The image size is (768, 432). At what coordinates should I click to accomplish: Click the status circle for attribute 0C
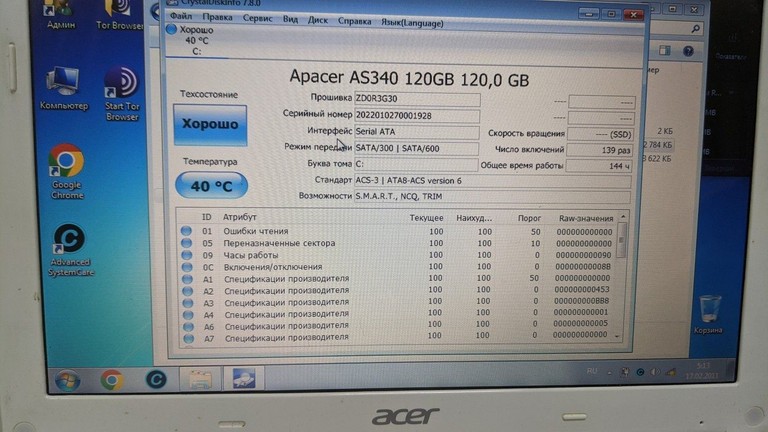click(x=187, y=267)
